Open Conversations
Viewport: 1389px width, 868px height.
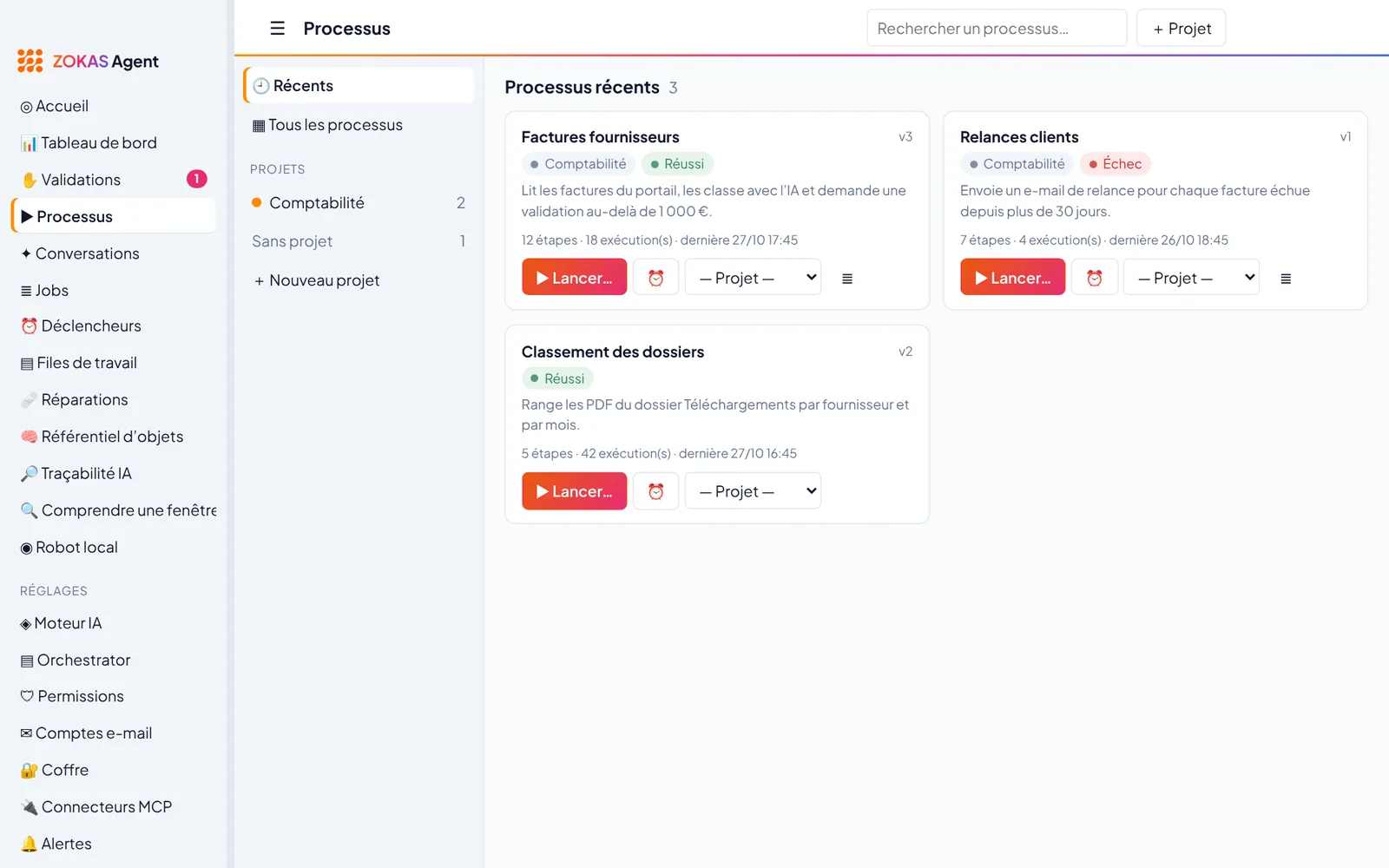[113, 253]
